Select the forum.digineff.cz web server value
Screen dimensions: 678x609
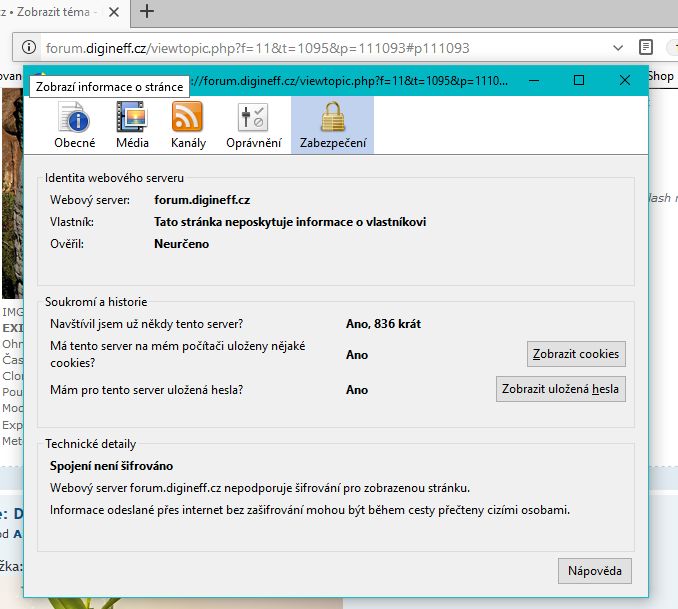[x=201, y=200]
